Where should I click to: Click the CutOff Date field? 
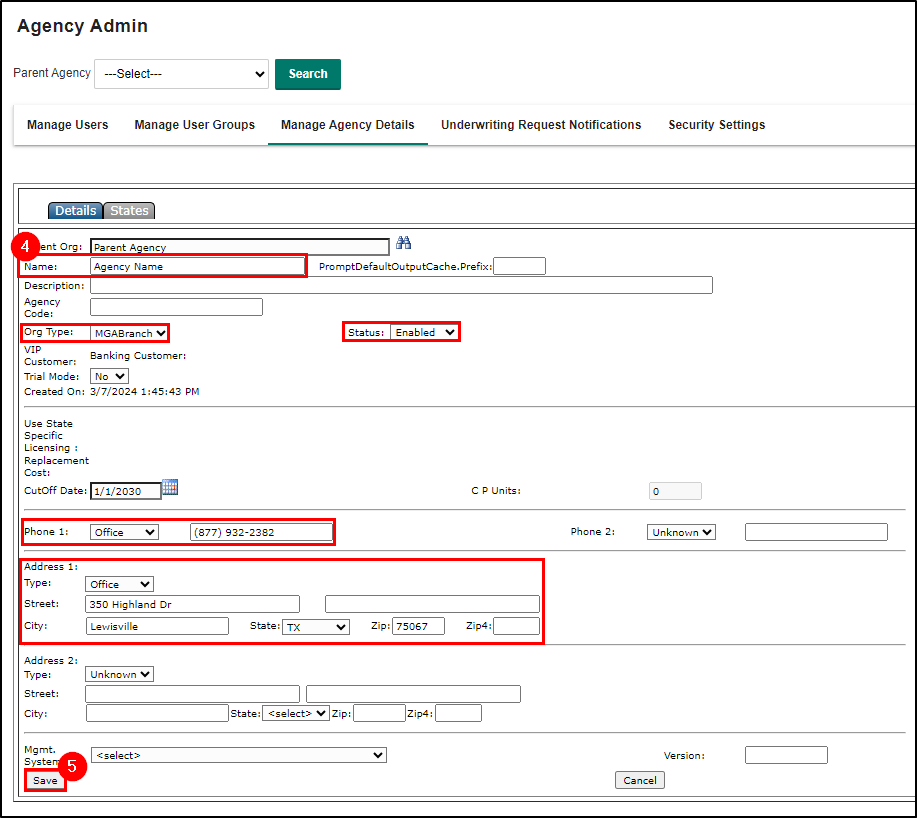pos(126,491)
